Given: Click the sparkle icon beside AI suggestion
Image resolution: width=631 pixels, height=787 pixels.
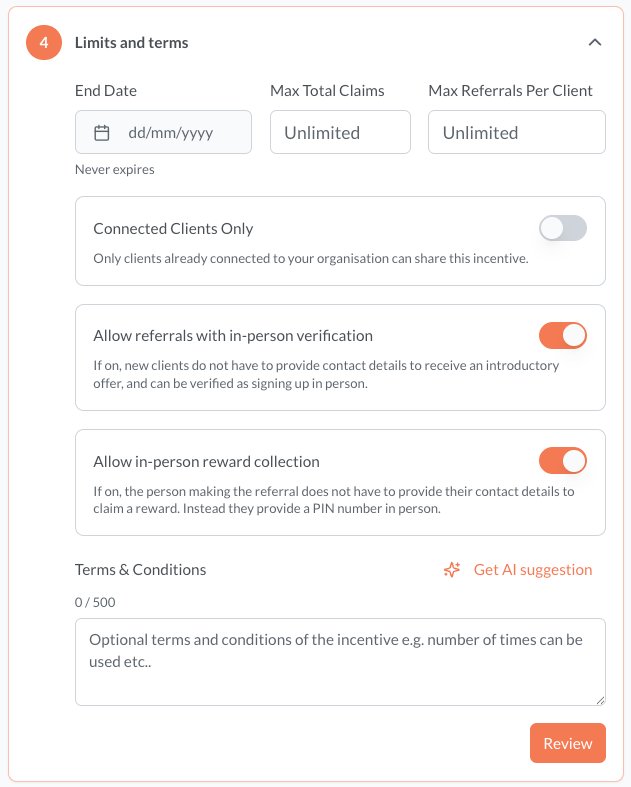Looking at the screenshot, I should pos(452,570).
